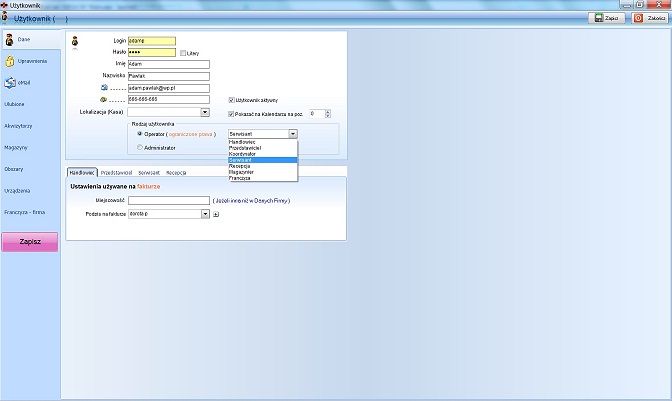Switch to the Przedstawiciel tab
The width and height of the screenshot is (672, 401).
click(117, 173)
